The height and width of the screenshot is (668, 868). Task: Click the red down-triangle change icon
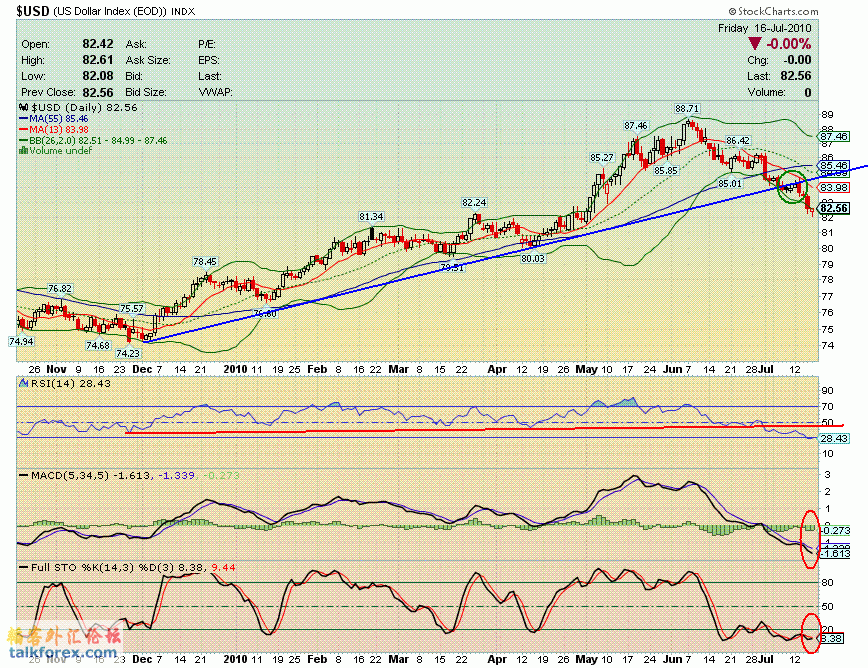tap(754, 44)
